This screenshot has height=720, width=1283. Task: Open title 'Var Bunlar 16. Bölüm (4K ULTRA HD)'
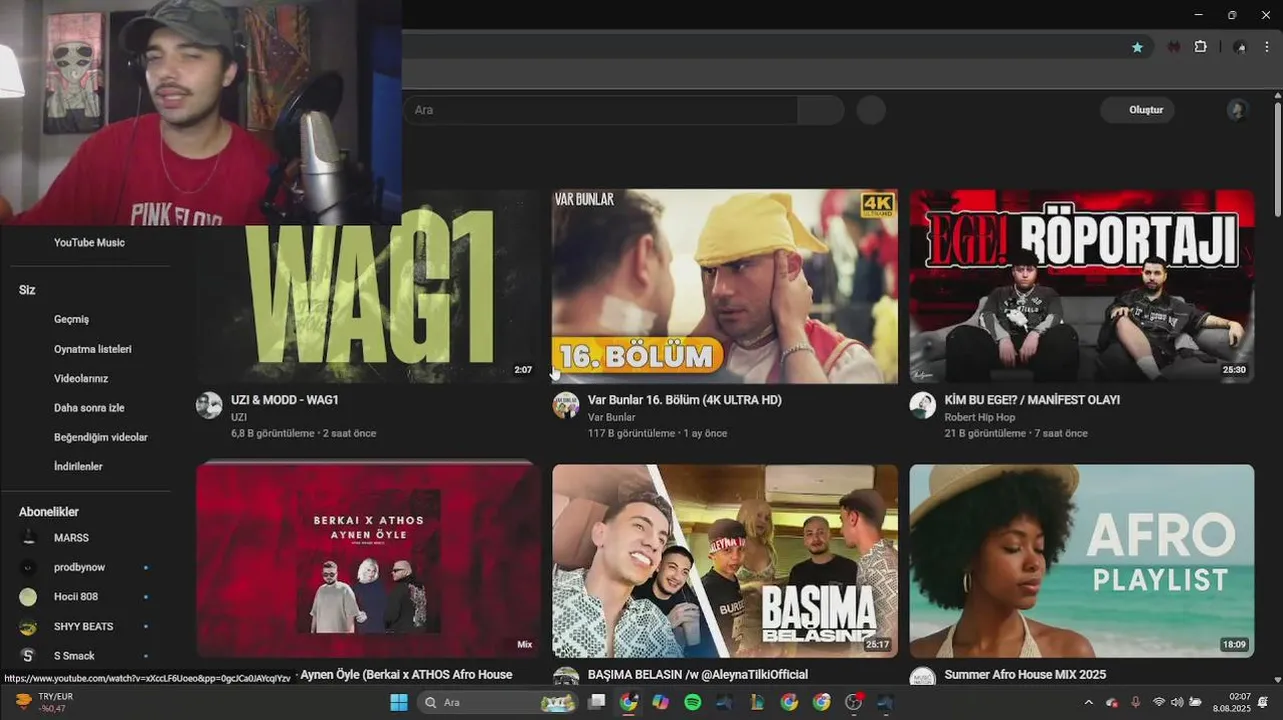(685, 400)
